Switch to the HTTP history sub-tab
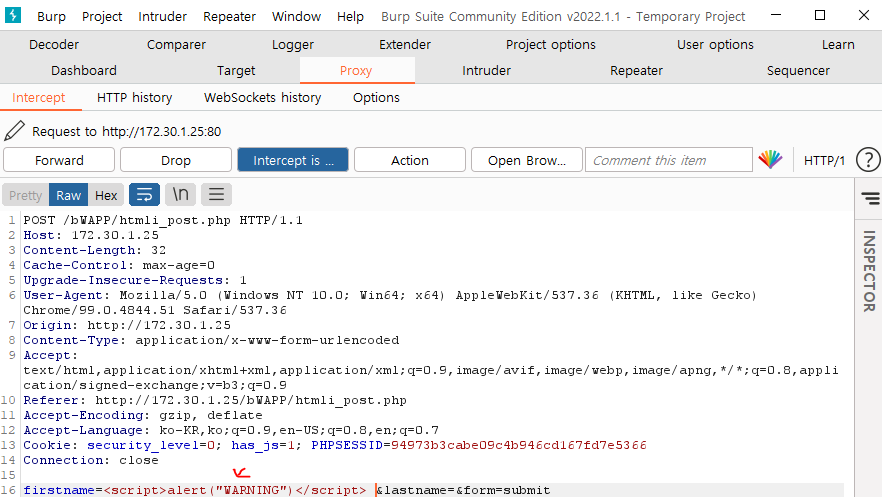Screen dimensions: 882x497 [x=134, y=97]
